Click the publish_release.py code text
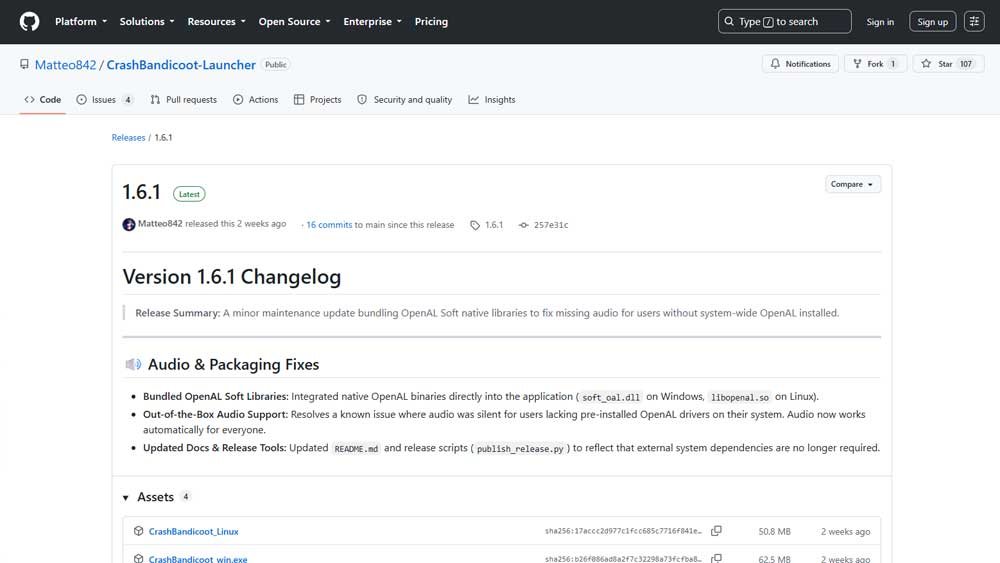Viewport: 1000px width, 563px height. 520,449
